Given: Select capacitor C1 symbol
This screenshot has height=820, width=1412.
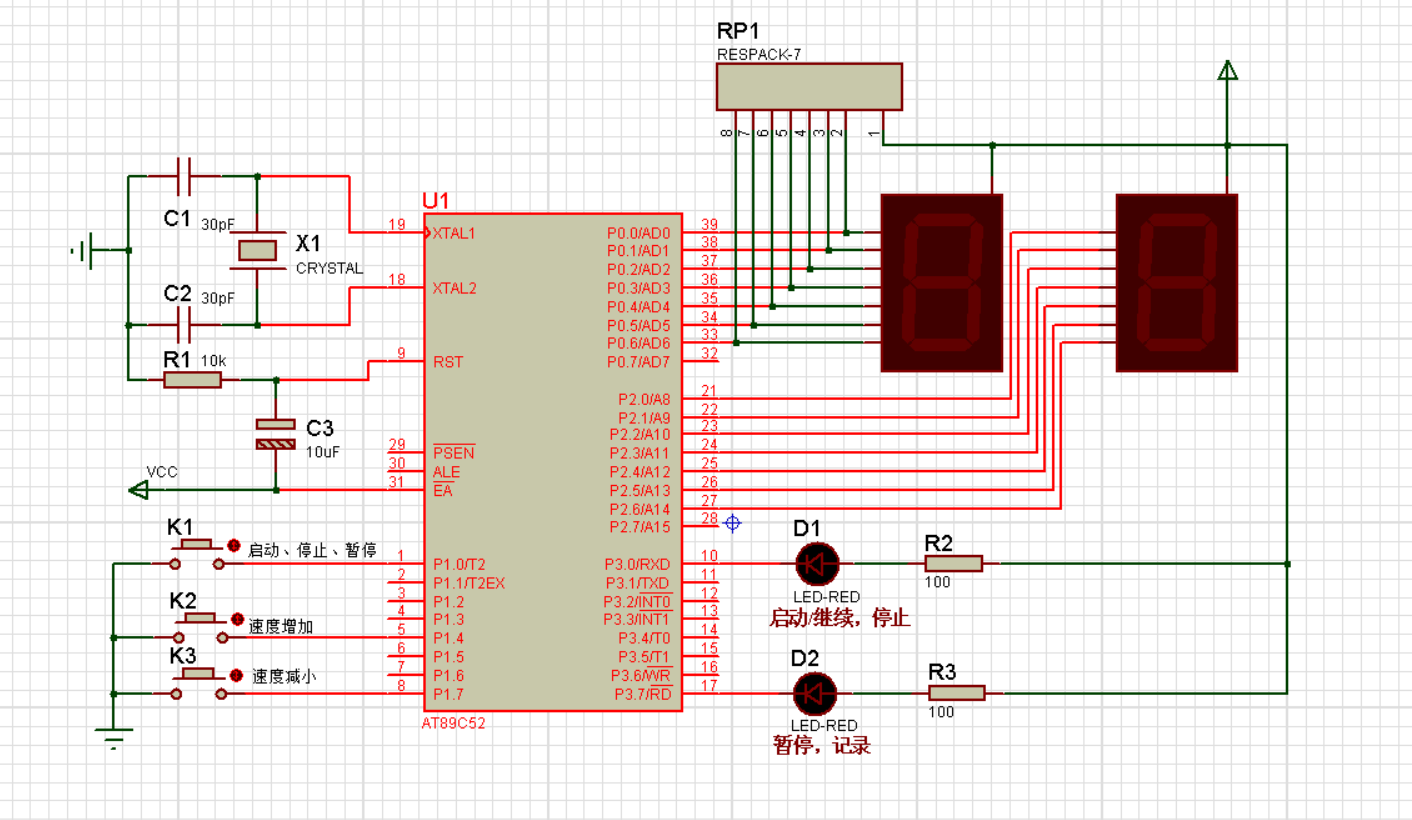Looking at the screenshot, I should point(184,176).
